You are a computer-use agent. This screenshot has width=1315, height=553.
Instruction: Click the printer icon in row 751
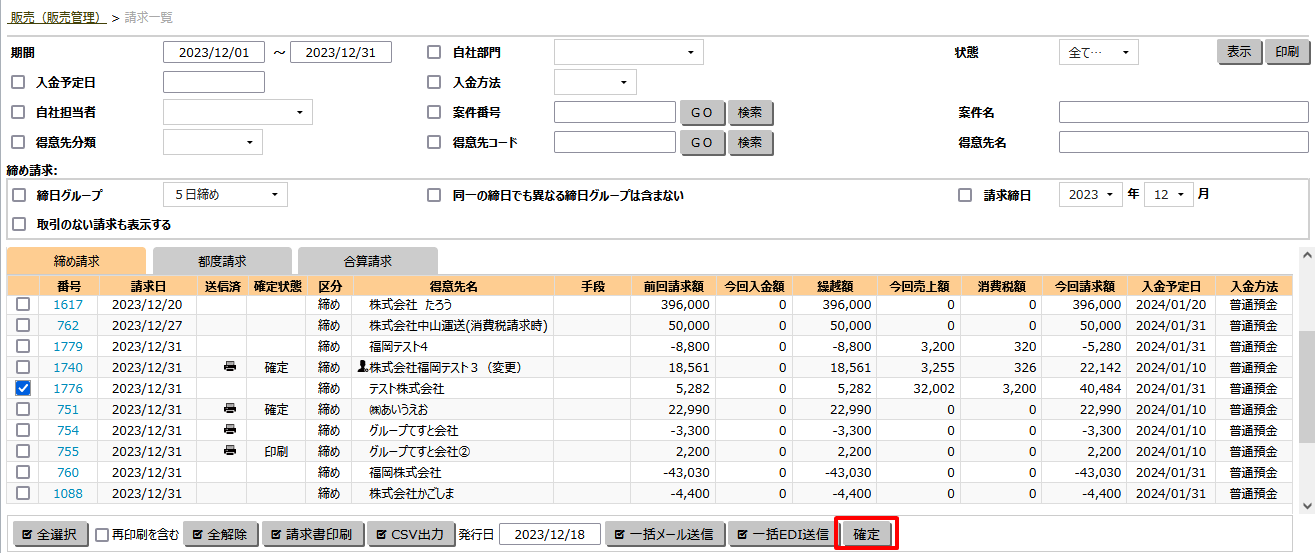230,409
